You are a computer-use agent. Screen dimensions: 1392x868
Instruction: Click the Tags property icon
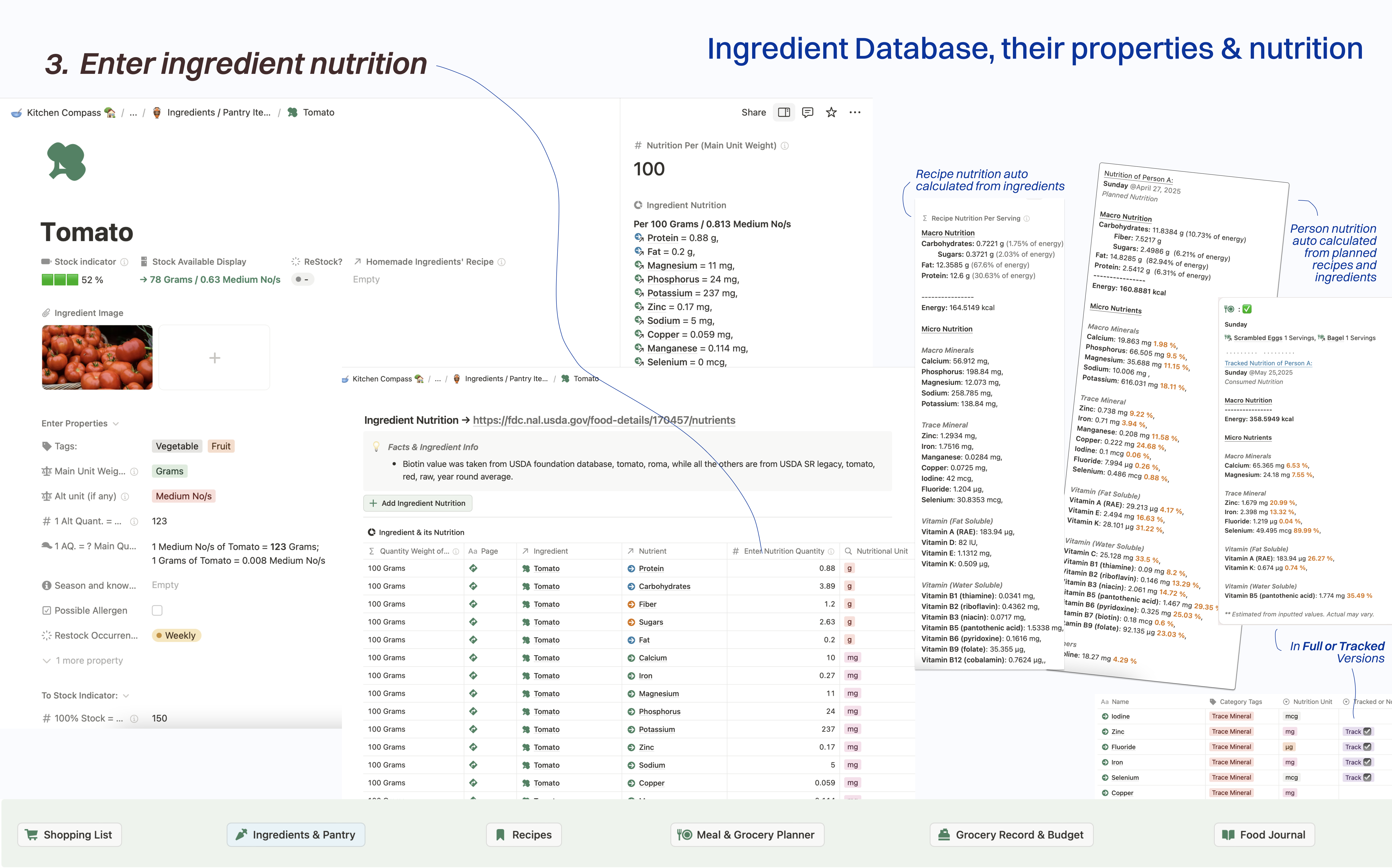[47, 446]
